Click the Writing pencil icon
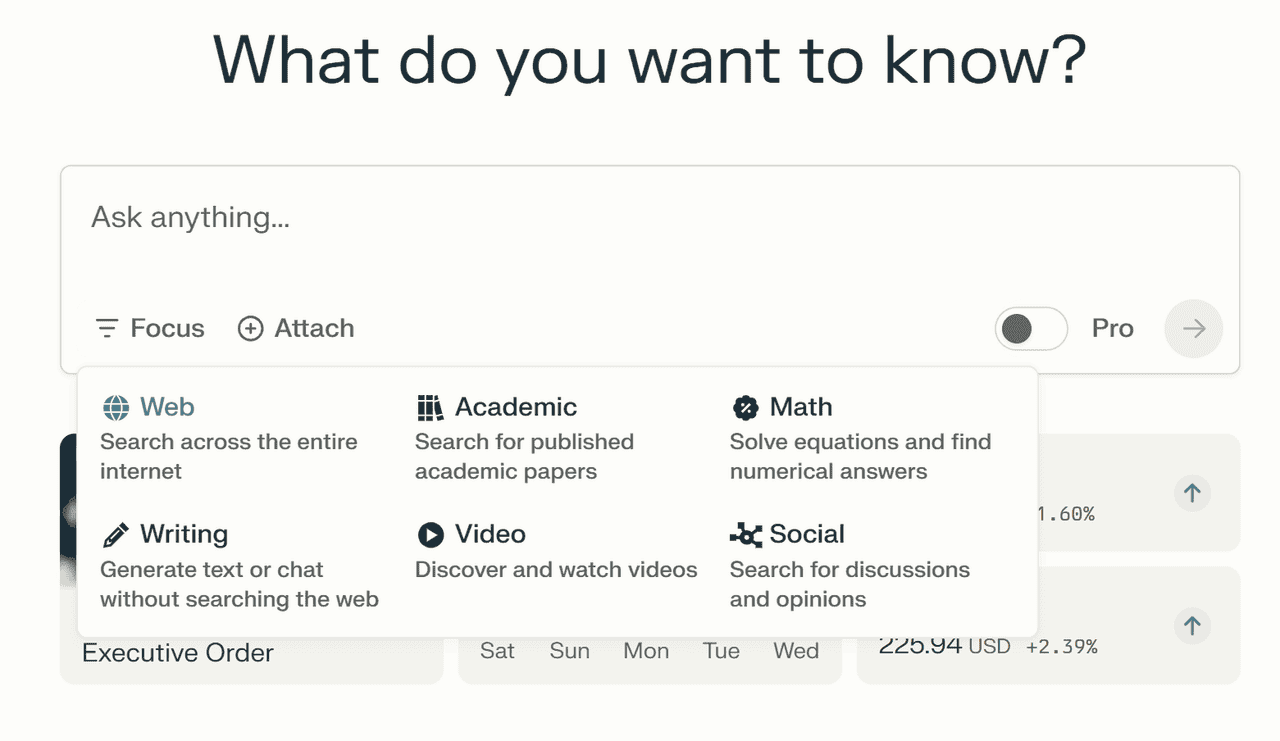The height and width of the screenshot is (741, 1280). (x=116, y=535)
